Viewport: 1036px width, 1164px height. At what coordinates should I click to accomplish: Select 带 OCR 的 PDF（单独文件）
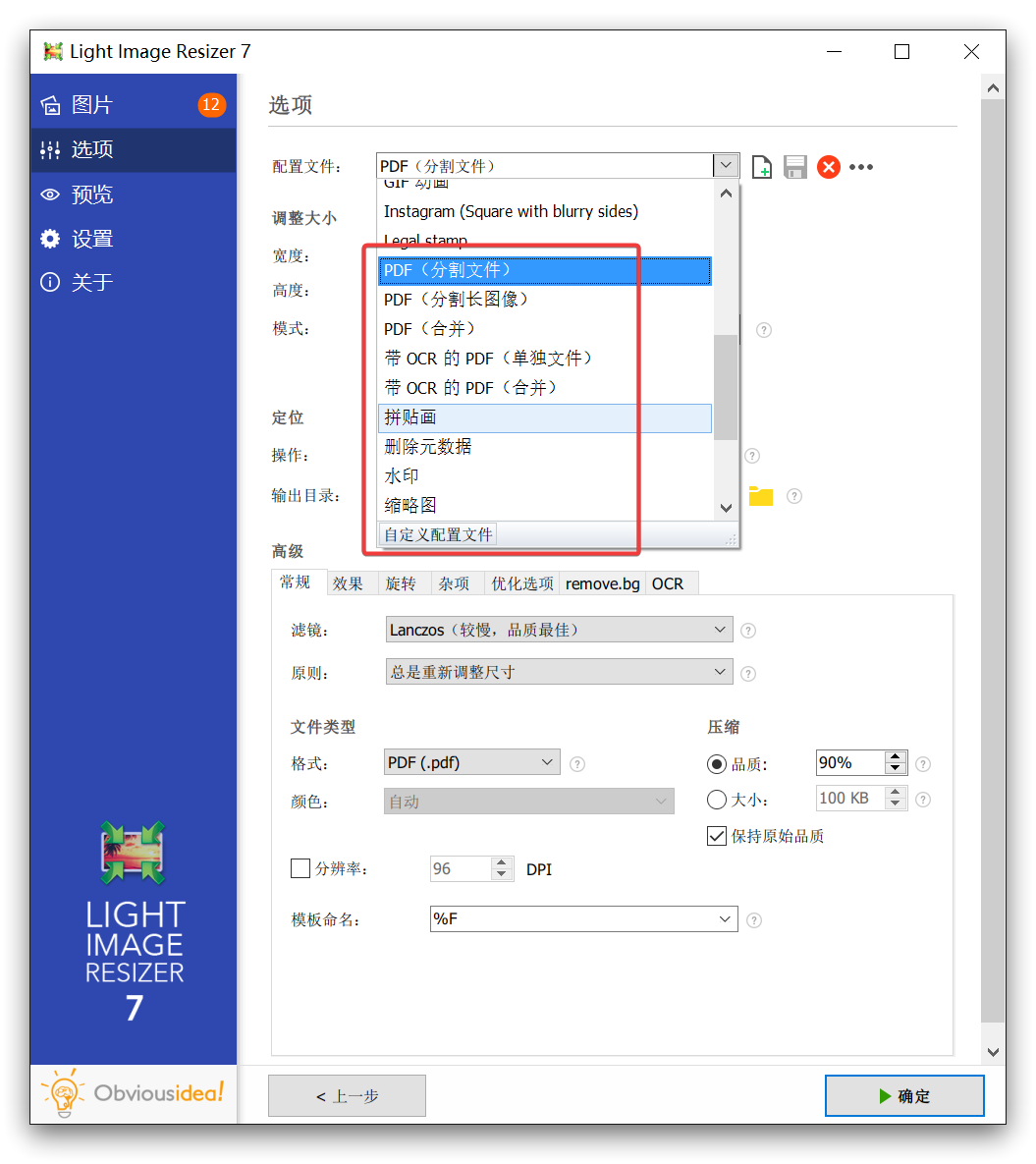click(545, 359)
